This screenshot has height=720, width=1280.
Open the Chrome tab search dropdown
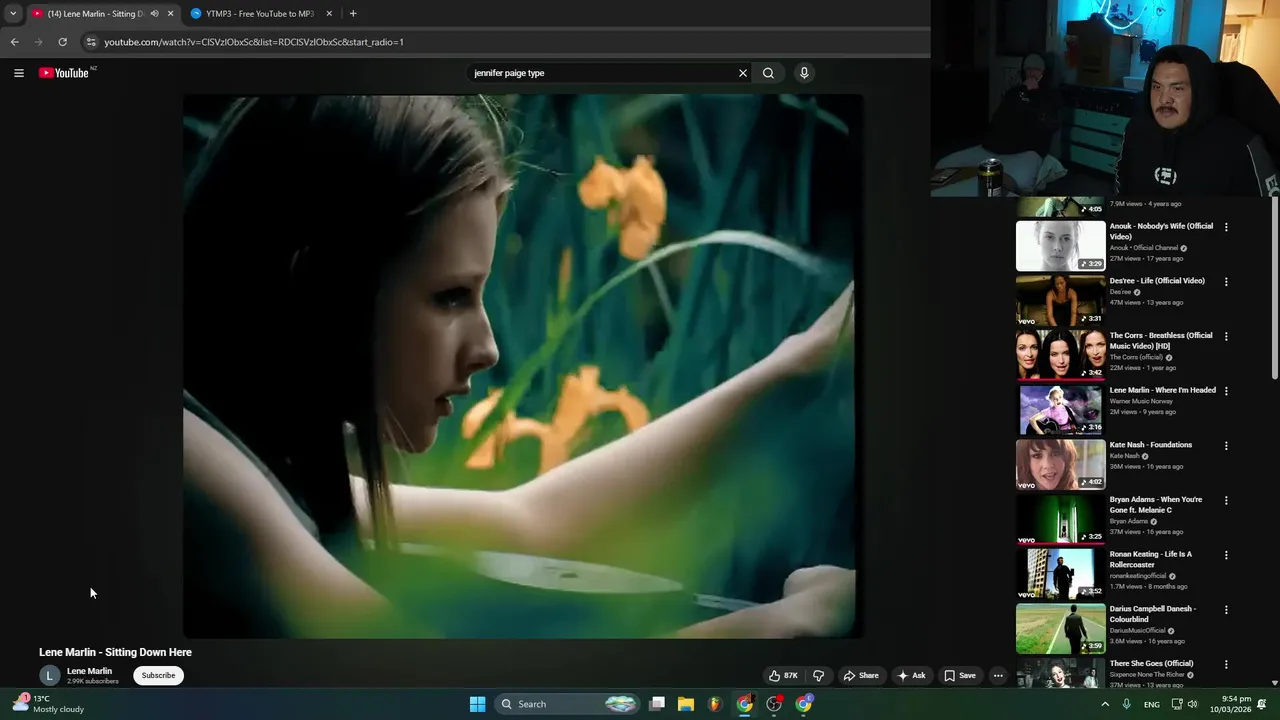coord(12,14)
